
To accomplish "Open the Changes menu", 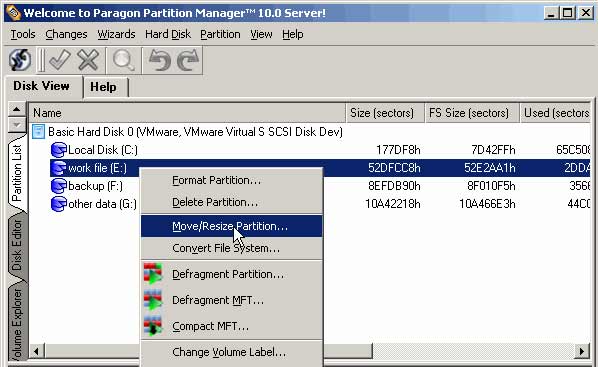I will pyautogui.click(x=66, y=34).
